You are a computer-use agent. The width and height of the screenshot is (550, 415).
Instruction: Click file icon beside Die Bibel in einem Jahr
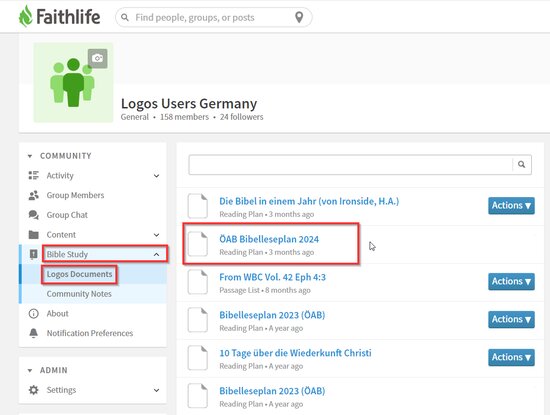click(x=197, y=206)
